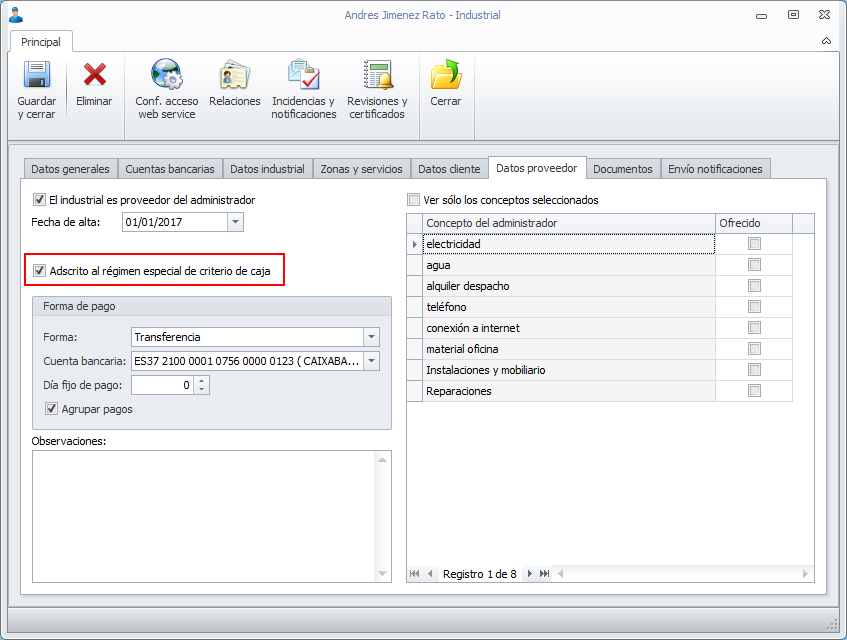Viewport: 847px width, 640px height.
Task: Uncheck Adscrito al régimen especial de criterio de caja
Action: [40, 270]
